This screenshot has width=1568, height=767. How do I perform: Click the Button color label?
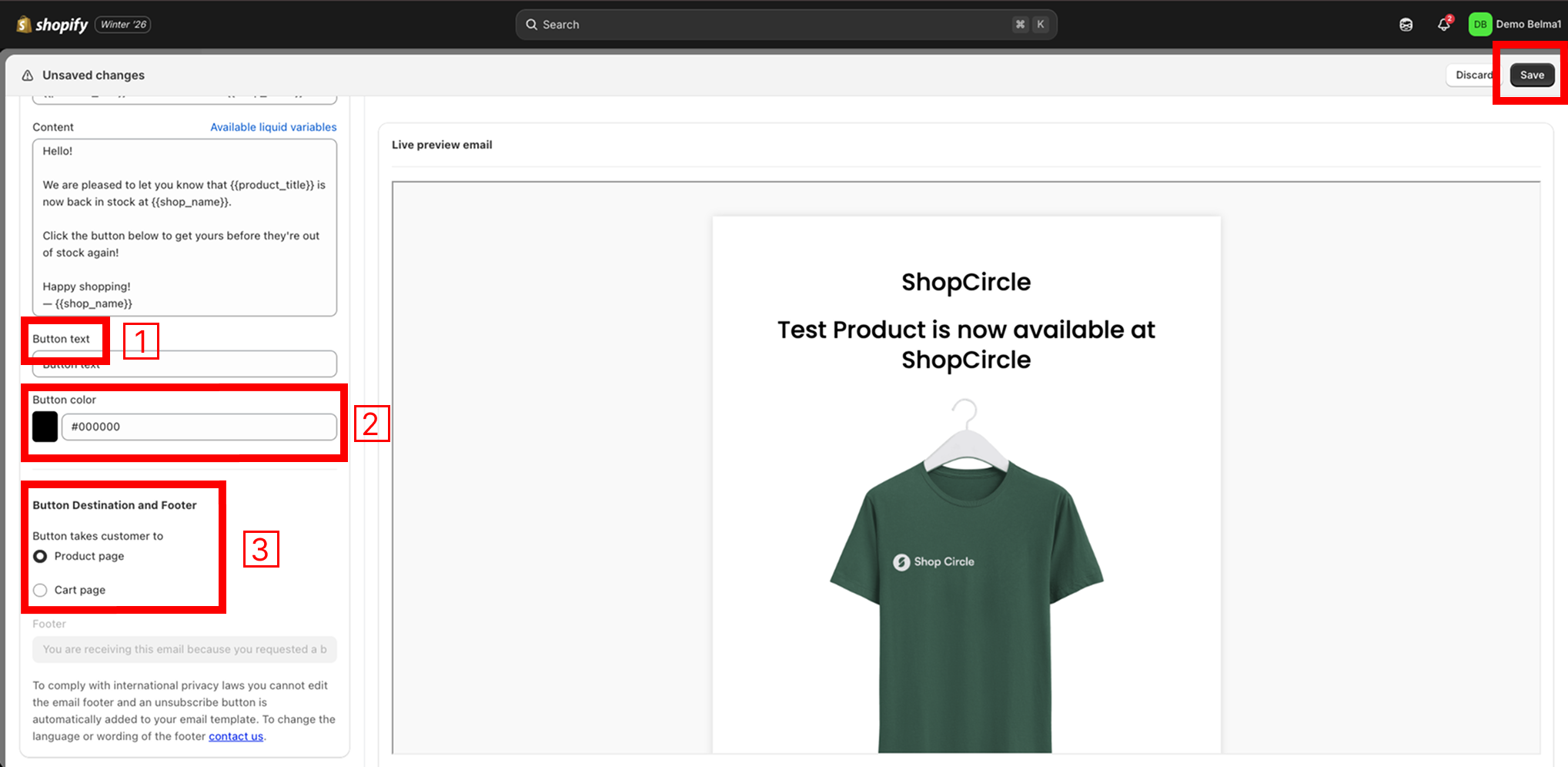point(64,400)
